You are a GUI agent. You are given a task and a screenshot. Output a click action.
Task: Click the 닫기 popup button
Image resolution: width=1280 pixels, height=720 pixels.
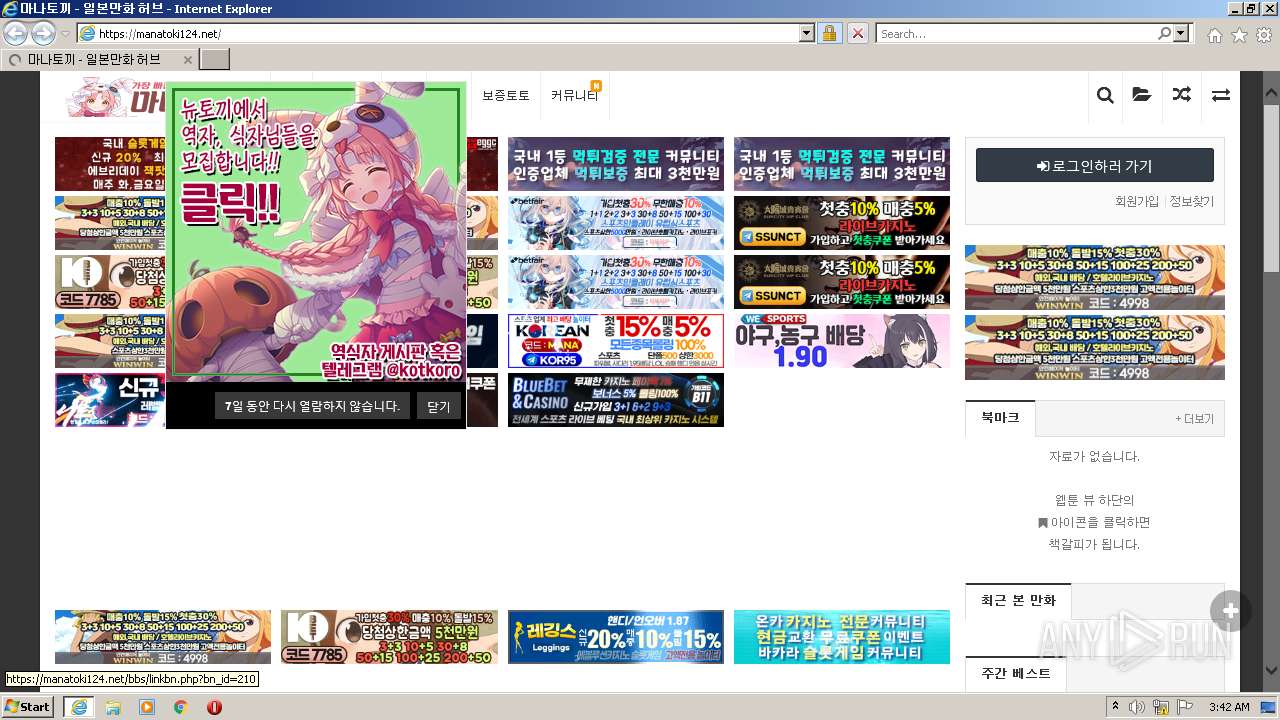point(438,406)
